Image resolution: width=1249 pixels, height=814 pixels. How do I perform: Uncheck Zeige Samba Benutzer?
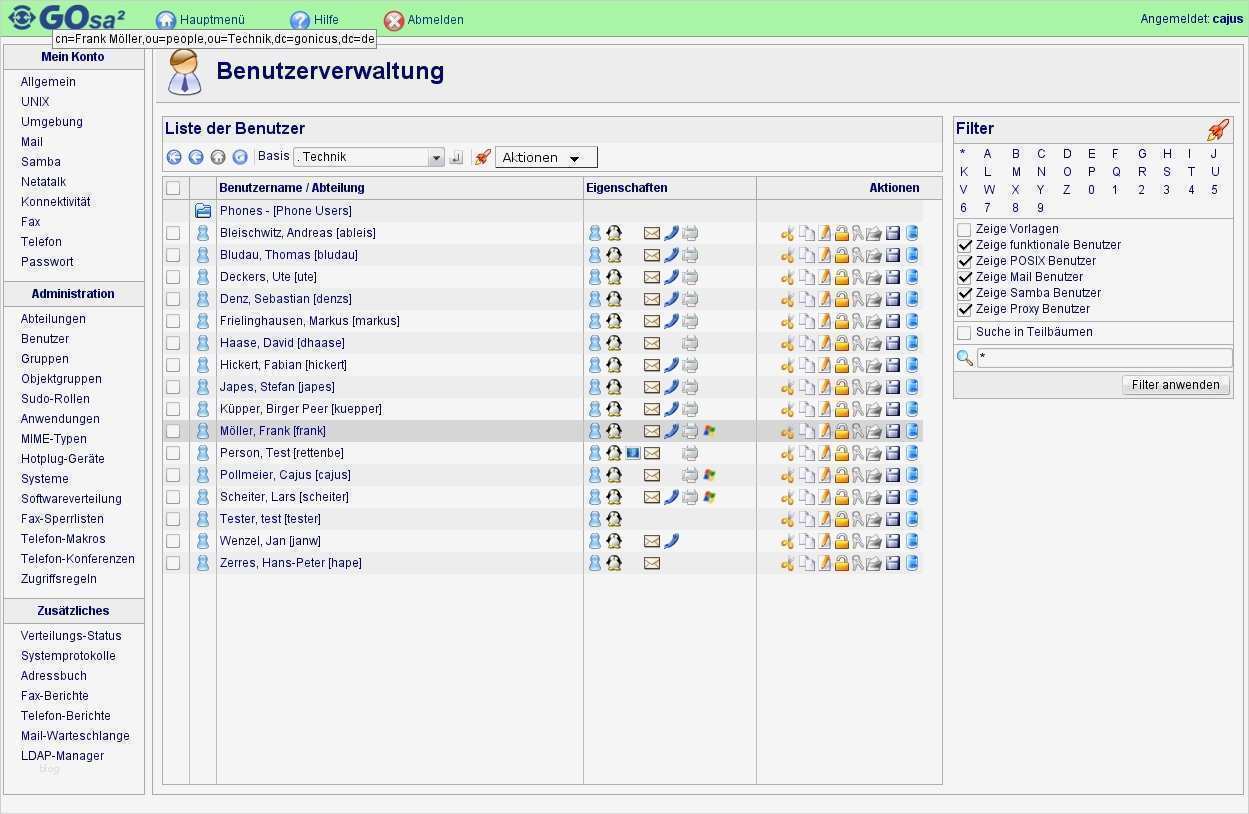pyautogui.click(x=965, y=293)
